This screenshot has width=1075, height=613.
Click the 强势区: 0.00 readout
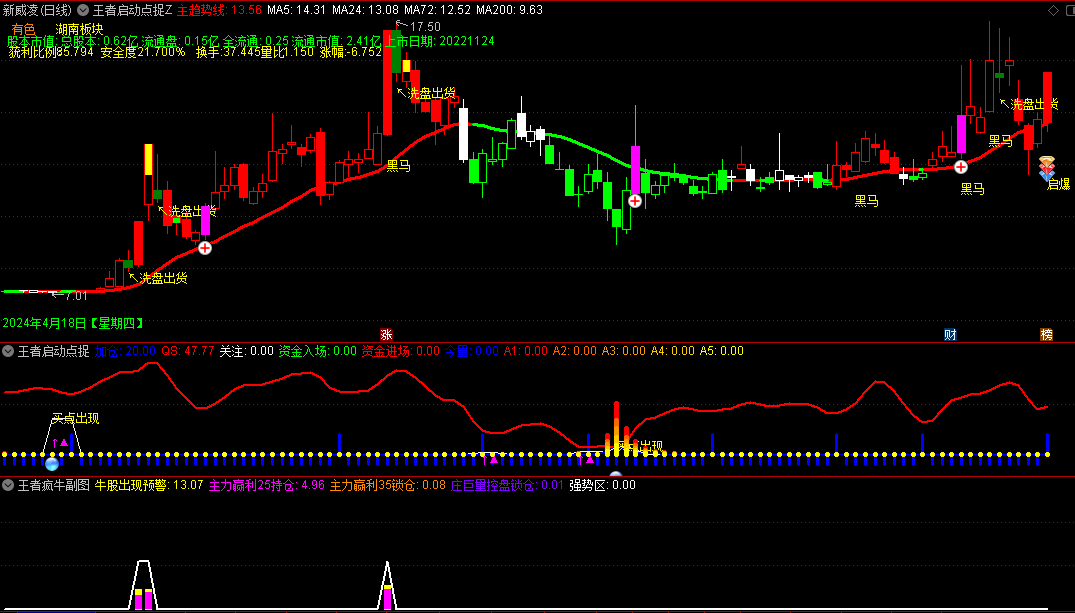coord(603,485)
